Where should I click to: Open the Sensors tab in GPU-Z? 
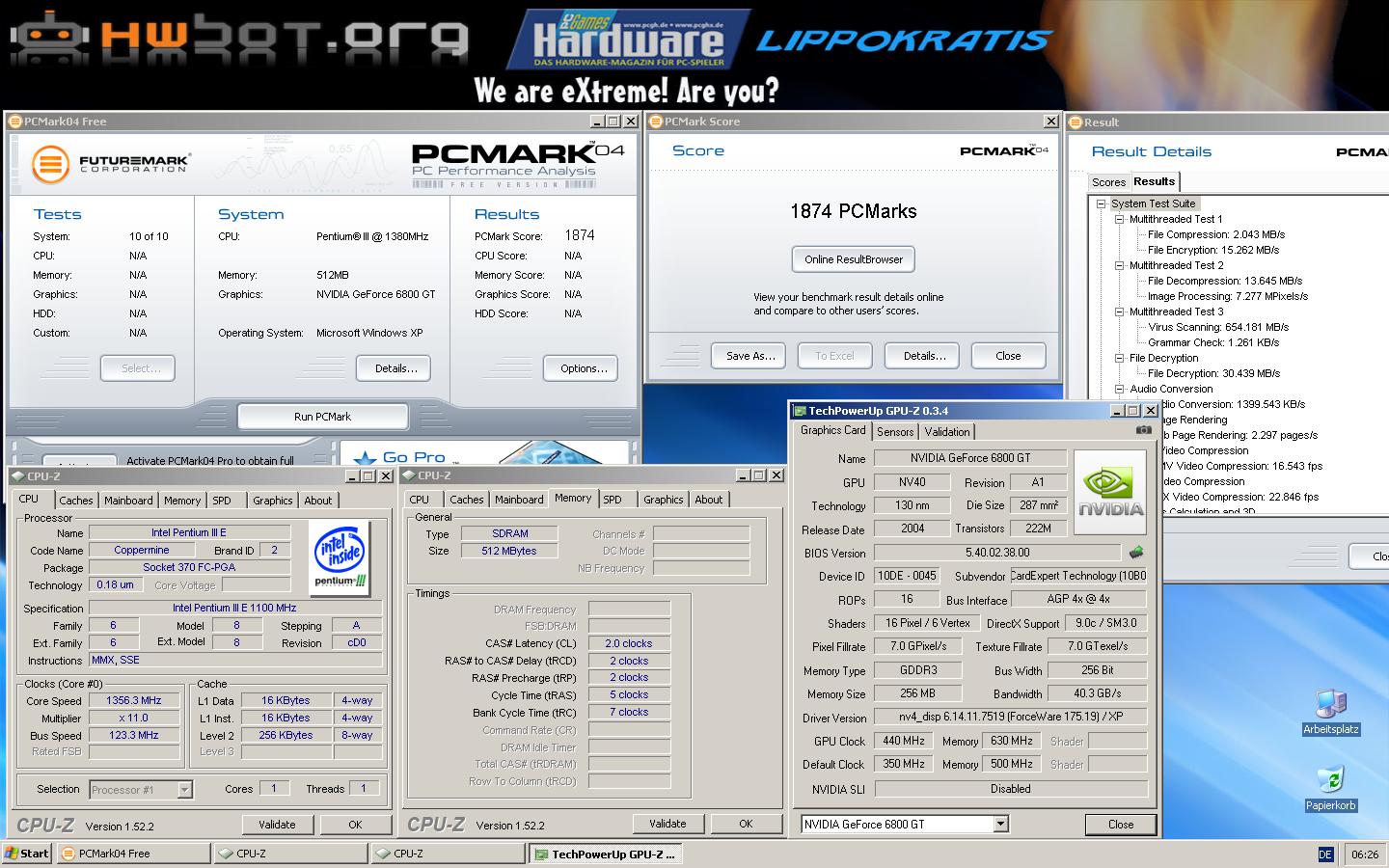point(895,432)
